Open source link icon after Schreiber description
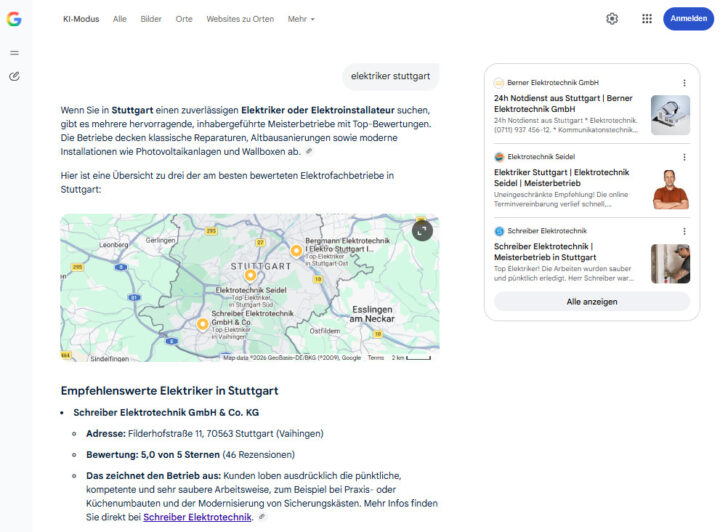The width and height of the screenshot is (720, 532). (x=262, y=517)
